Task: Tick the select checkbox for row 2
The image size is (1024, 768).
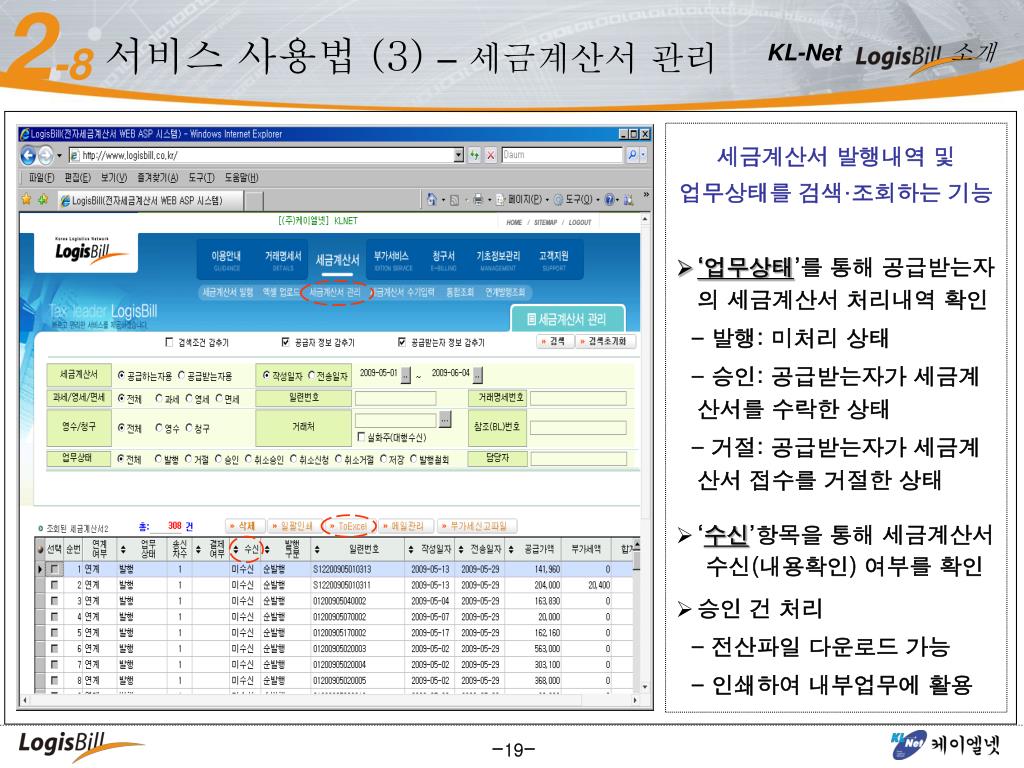Action: [x=54, y=585]
